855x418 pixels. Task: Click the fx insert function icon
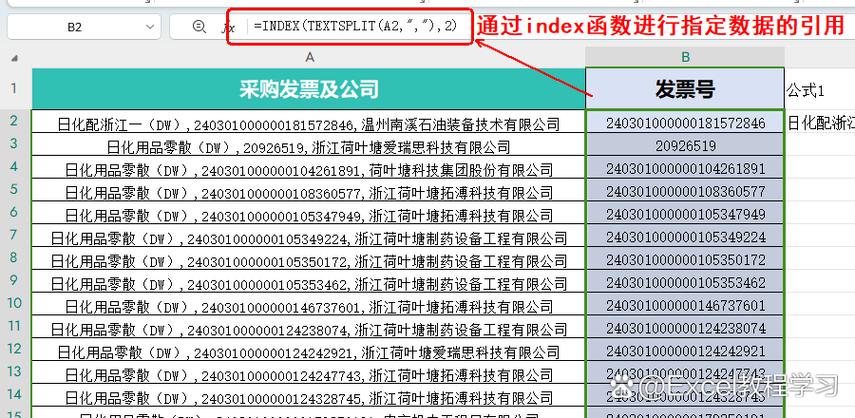click(x=228, y=27)
